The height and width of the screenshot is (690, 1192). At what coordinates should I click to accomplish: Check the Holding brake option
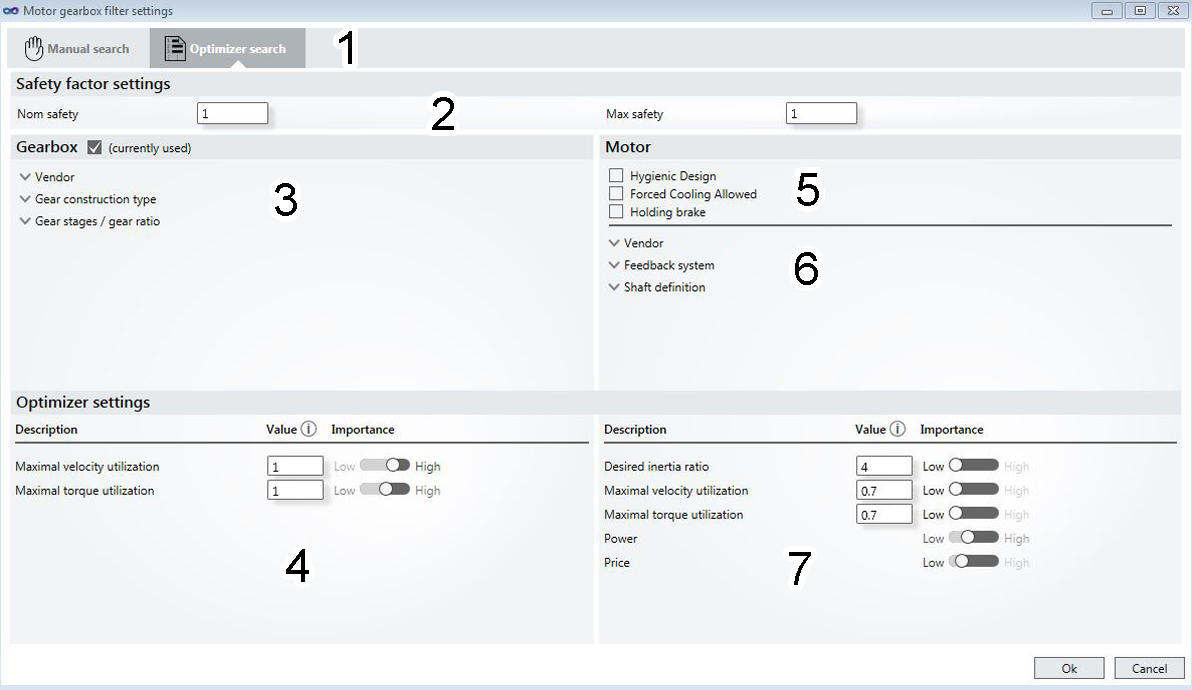click(616, 212)
